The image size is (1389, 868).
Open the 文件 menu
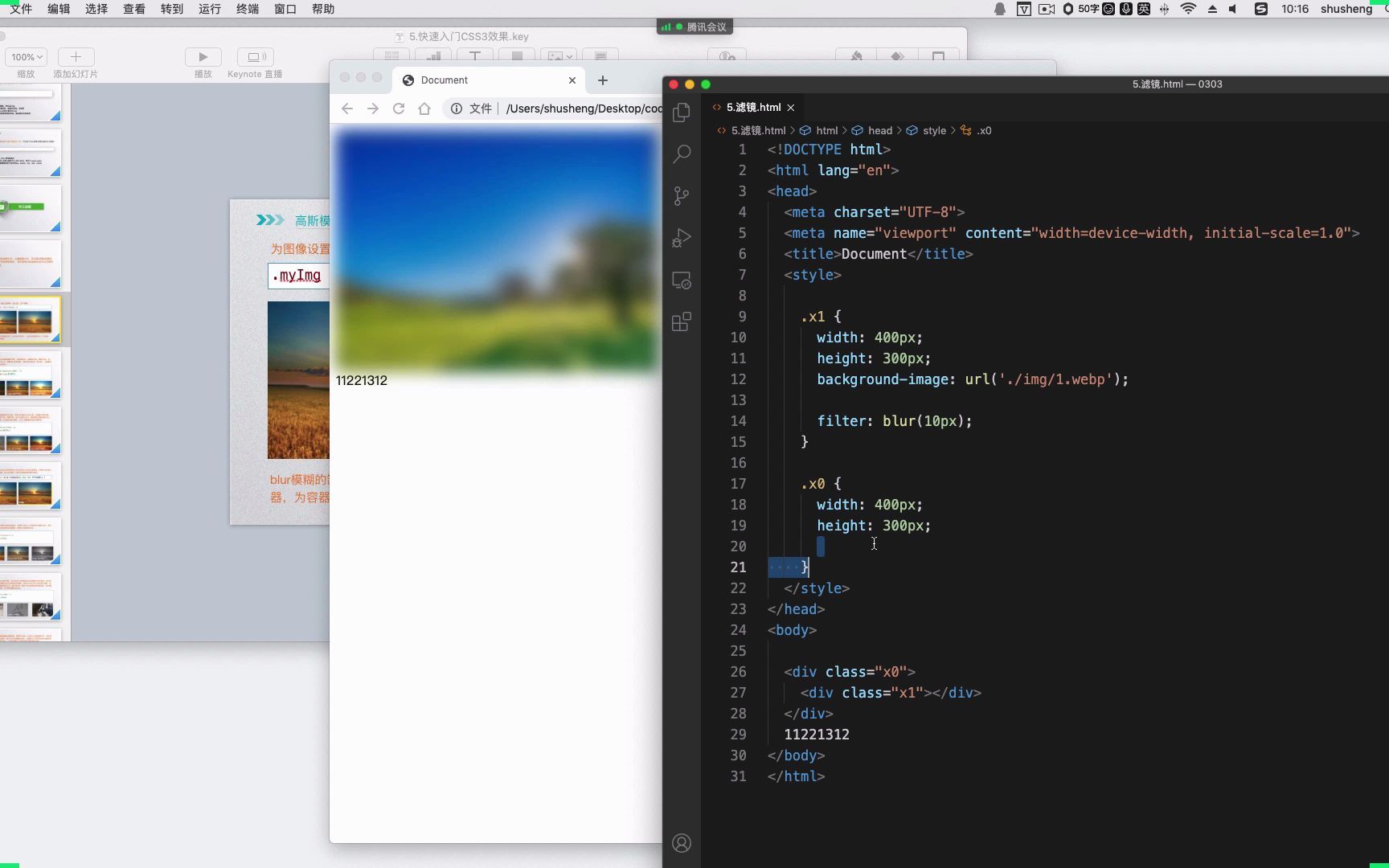[22, 9]
